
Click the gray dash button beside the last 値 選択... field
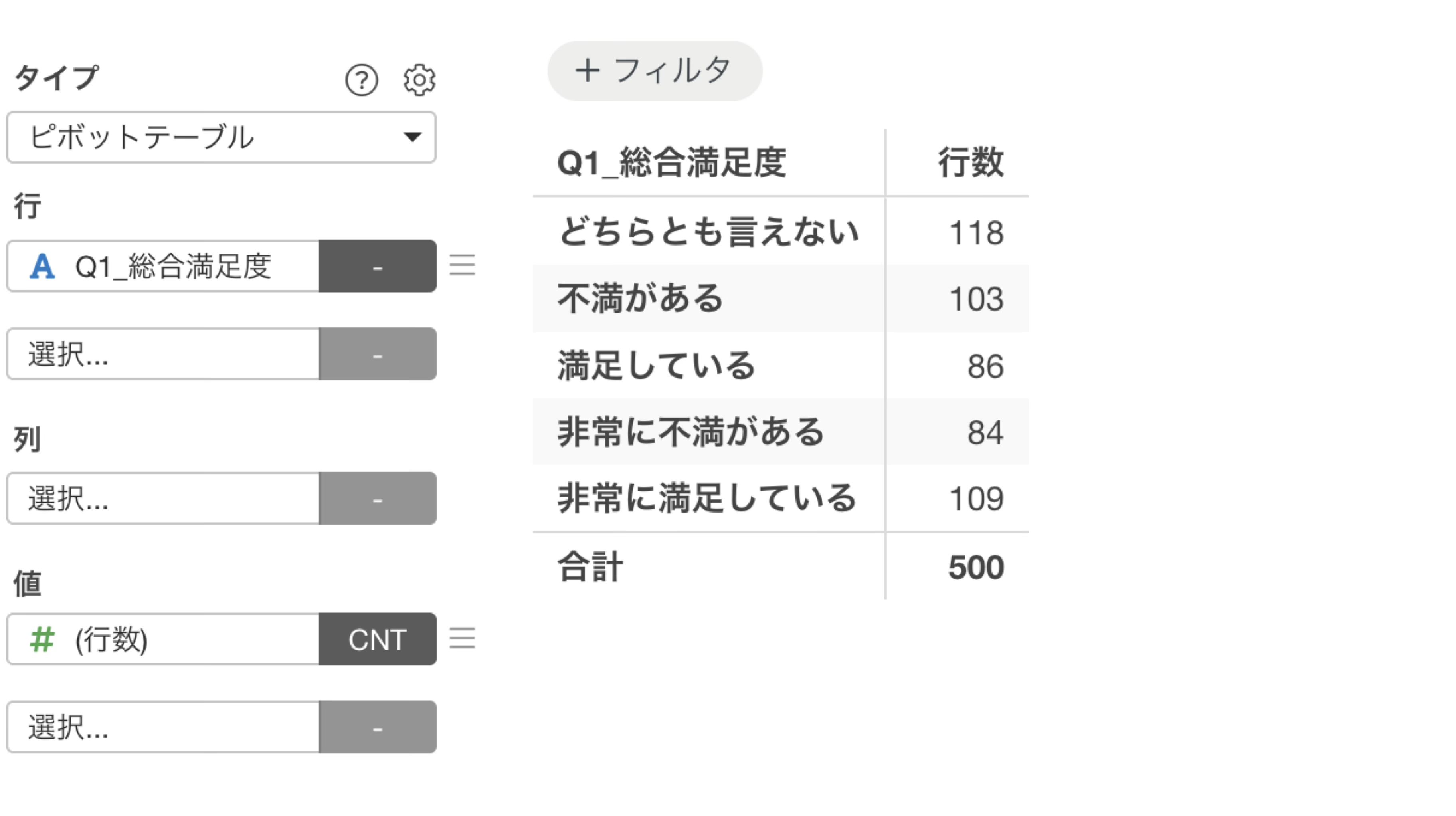point(378,727)
